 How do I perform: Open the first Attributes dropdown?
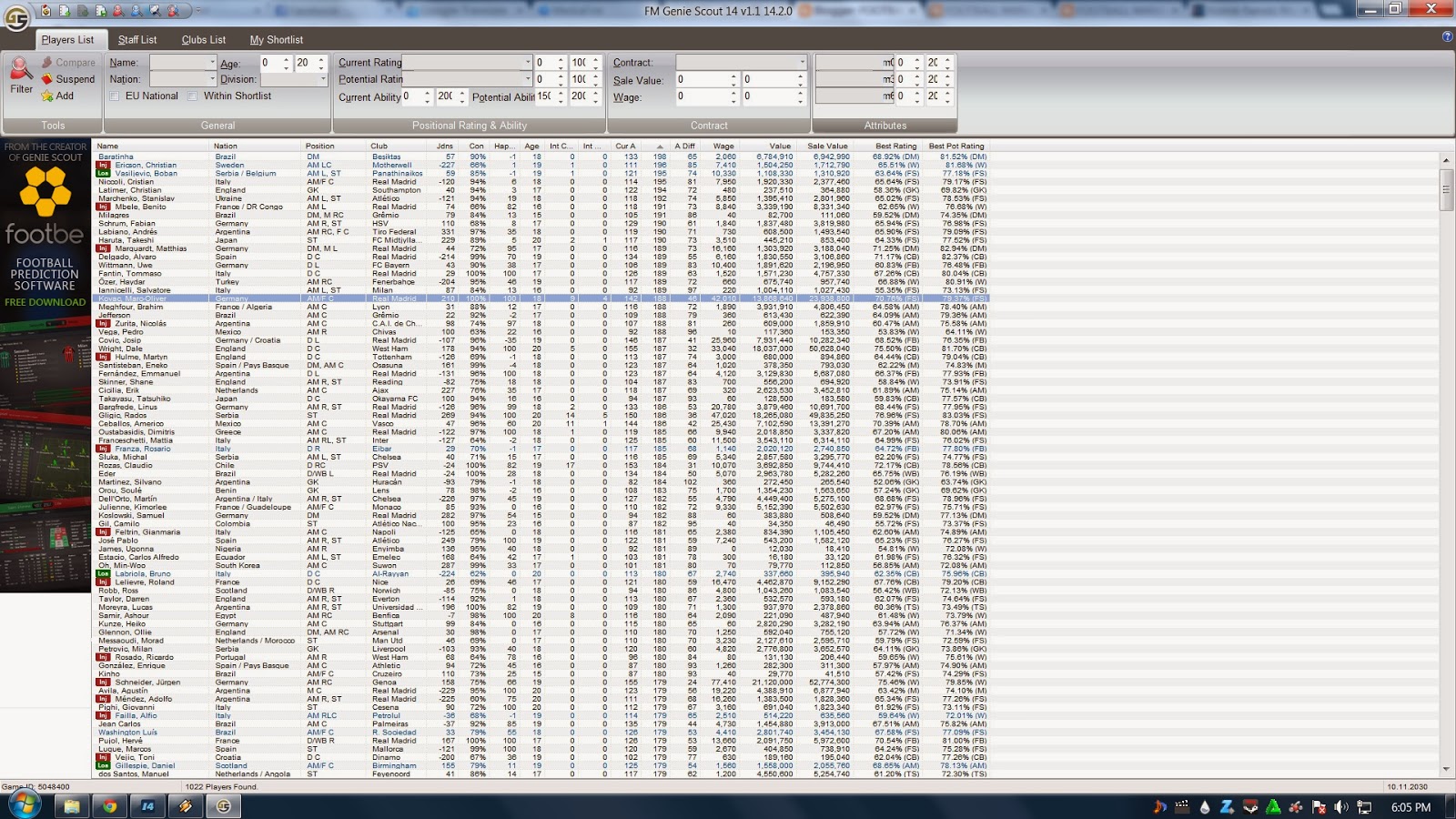[x=855, y=63]
